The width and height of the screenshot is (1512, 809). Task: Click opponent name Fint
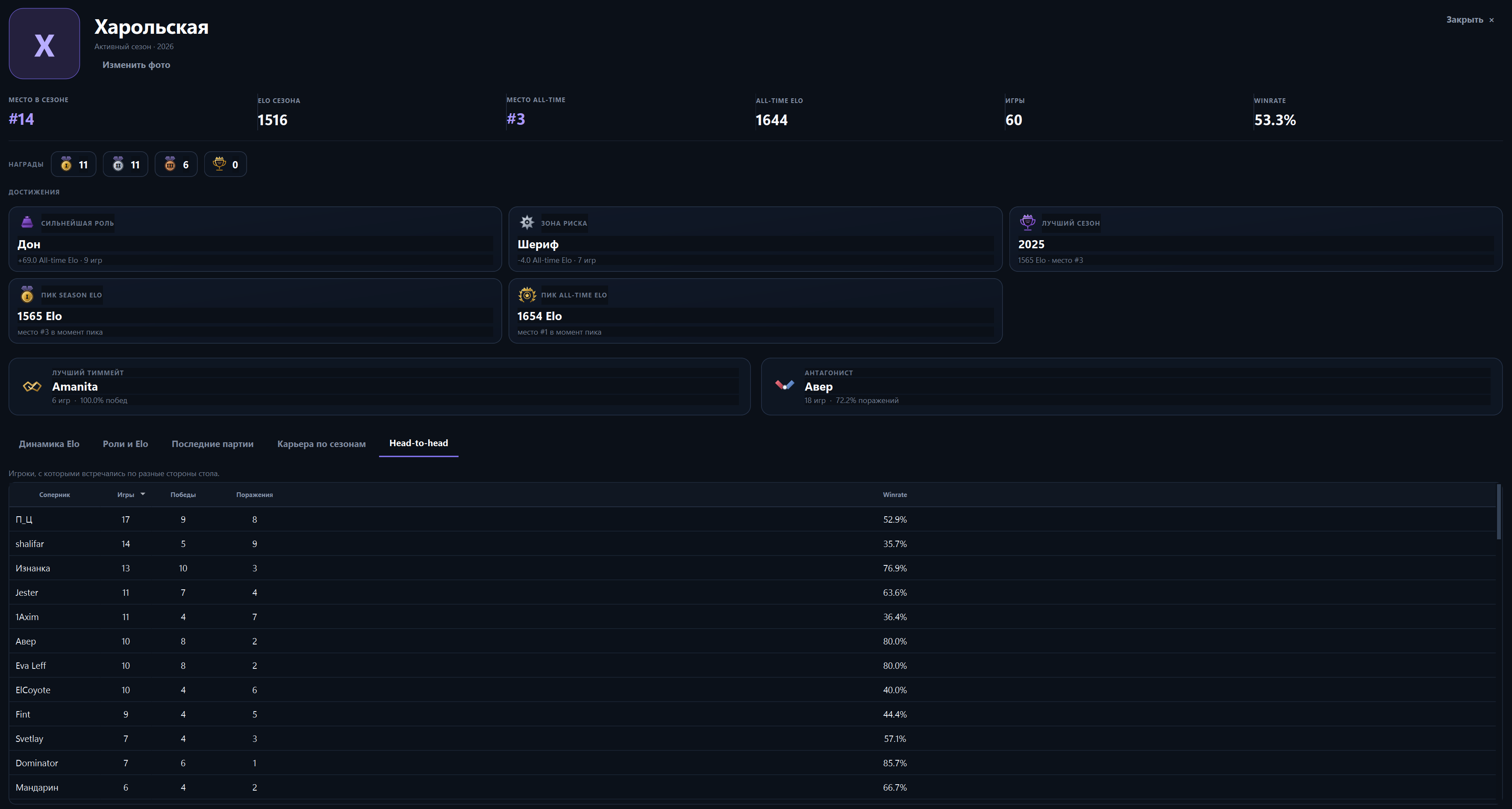[x=23, y=715]
